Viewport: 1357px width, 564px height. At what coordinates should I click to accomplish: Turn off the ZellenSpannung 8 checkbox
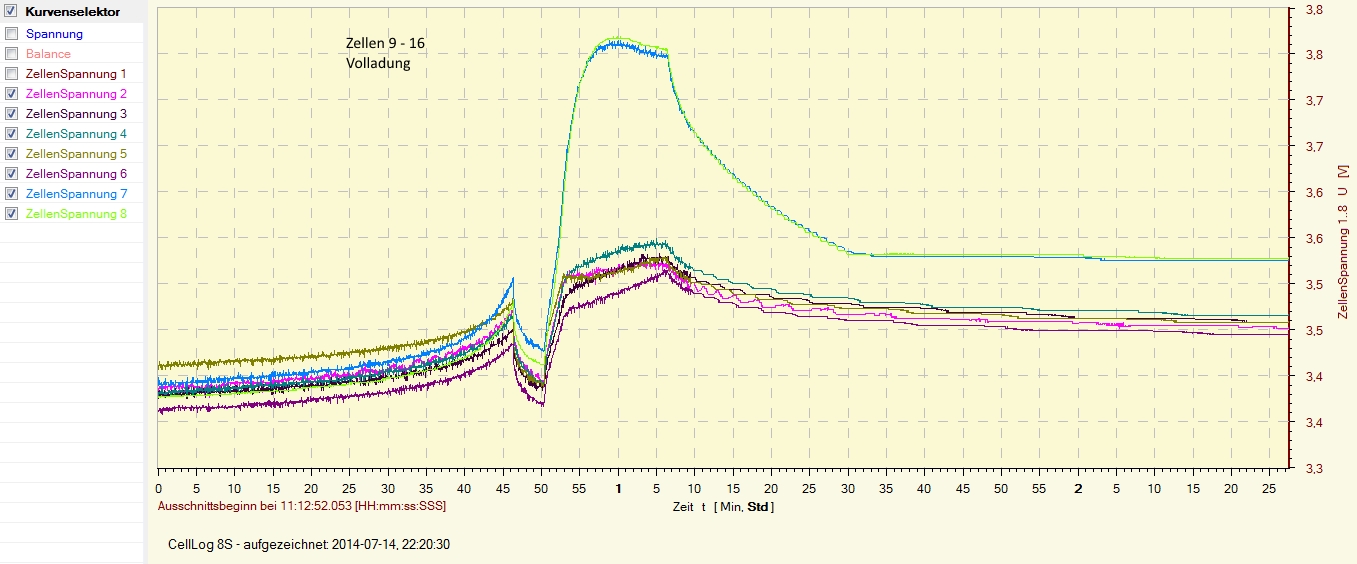tap(11, 214)
